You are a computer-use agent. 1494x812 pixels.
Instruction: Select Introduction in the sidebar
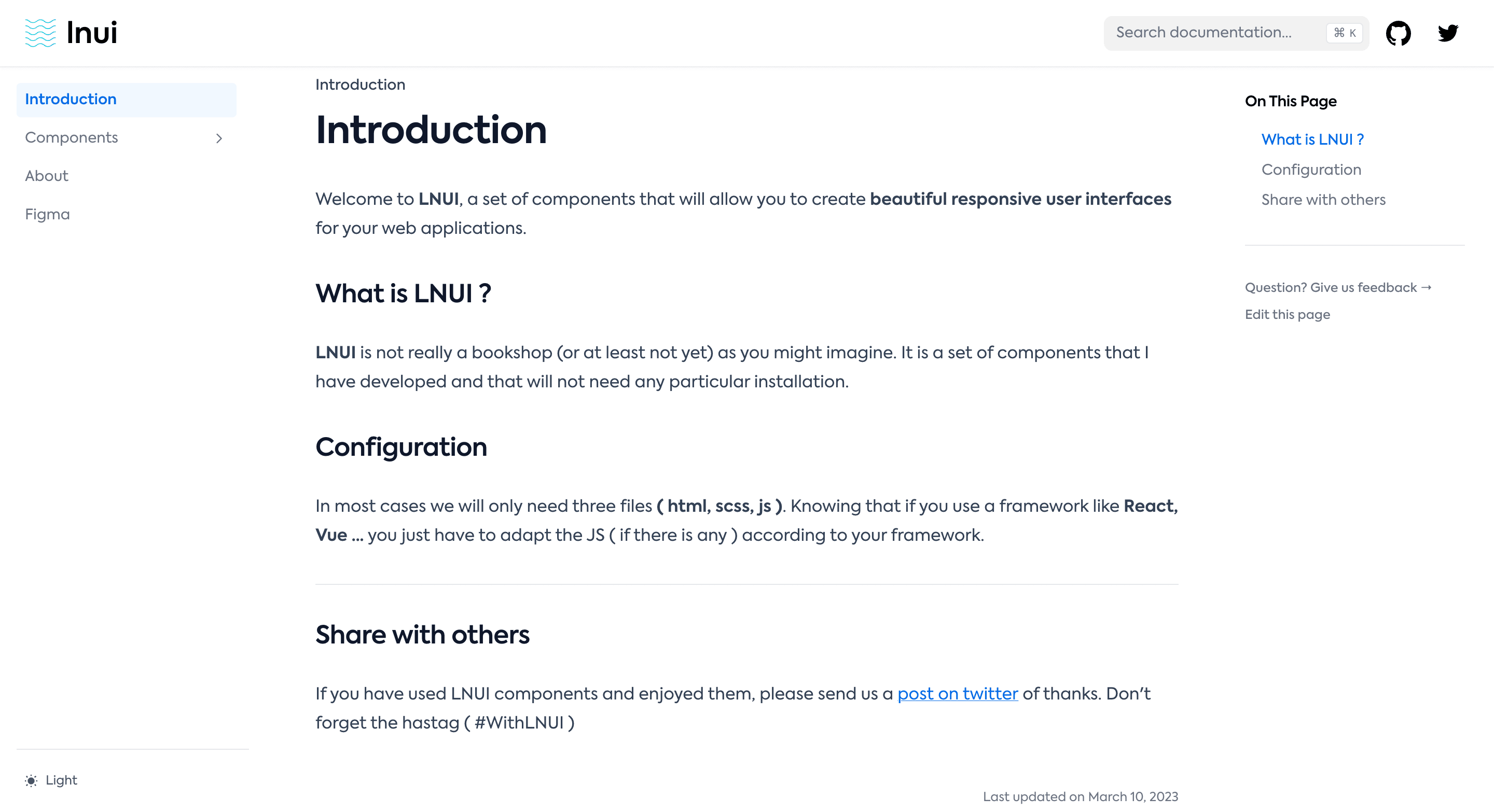point(71,100)
